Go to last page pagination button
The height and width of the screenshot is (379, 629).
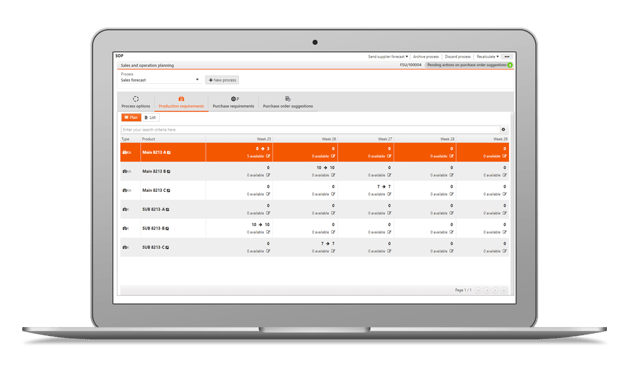pyautogui.click(x=504, y=290)
